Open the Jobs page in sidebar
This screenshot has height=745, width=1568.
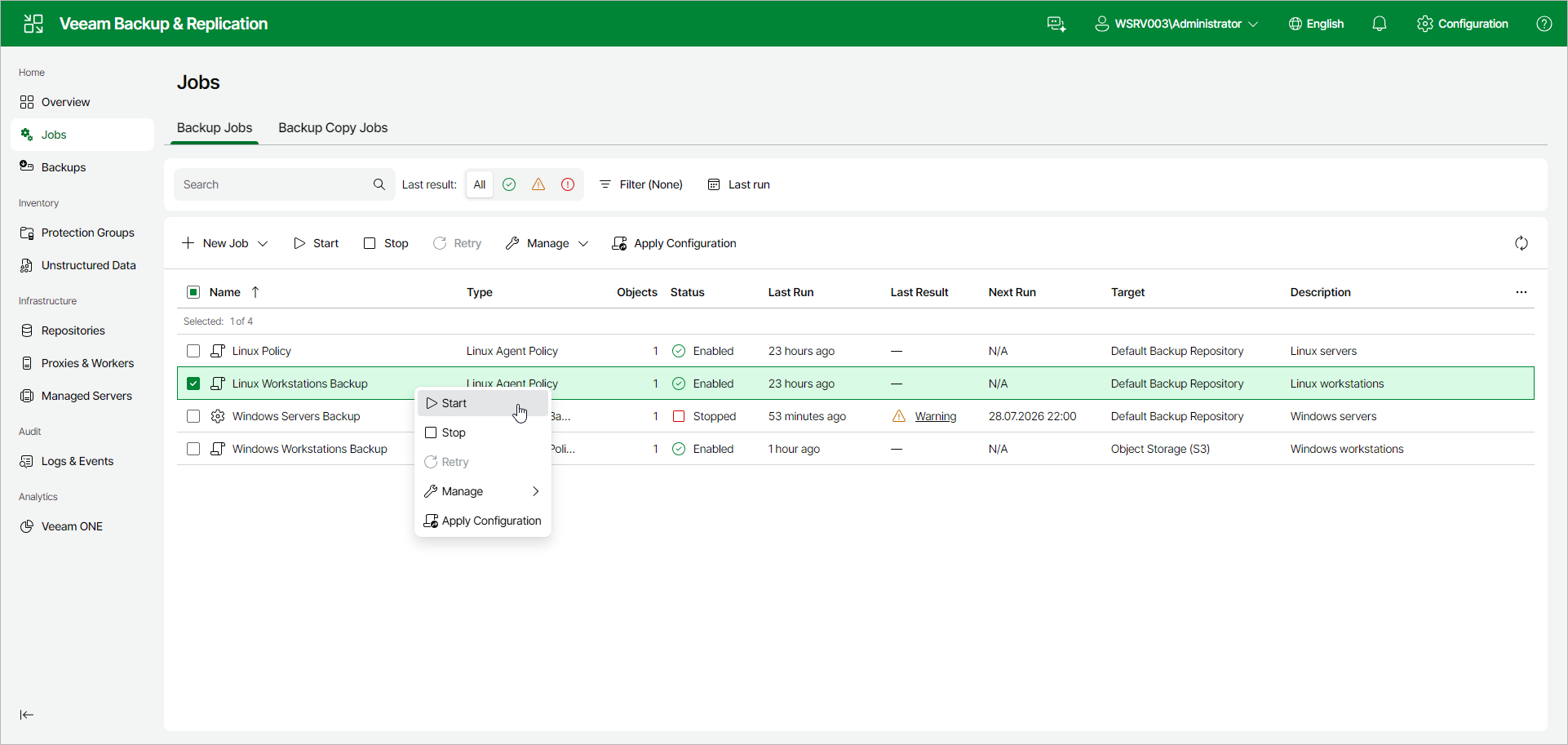point(82,135)
